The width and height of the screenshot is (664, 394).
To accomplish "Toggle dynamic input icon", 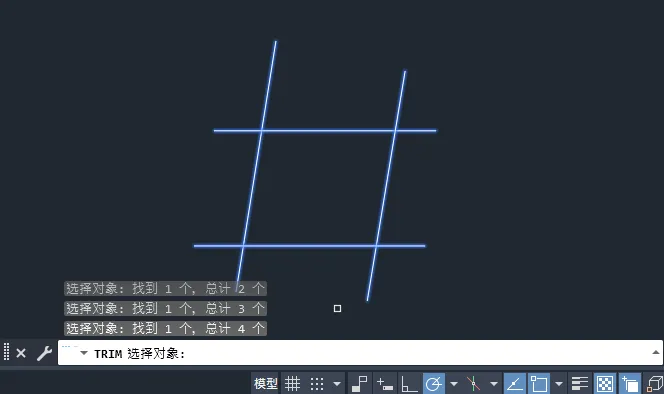I will pos(385,384).
